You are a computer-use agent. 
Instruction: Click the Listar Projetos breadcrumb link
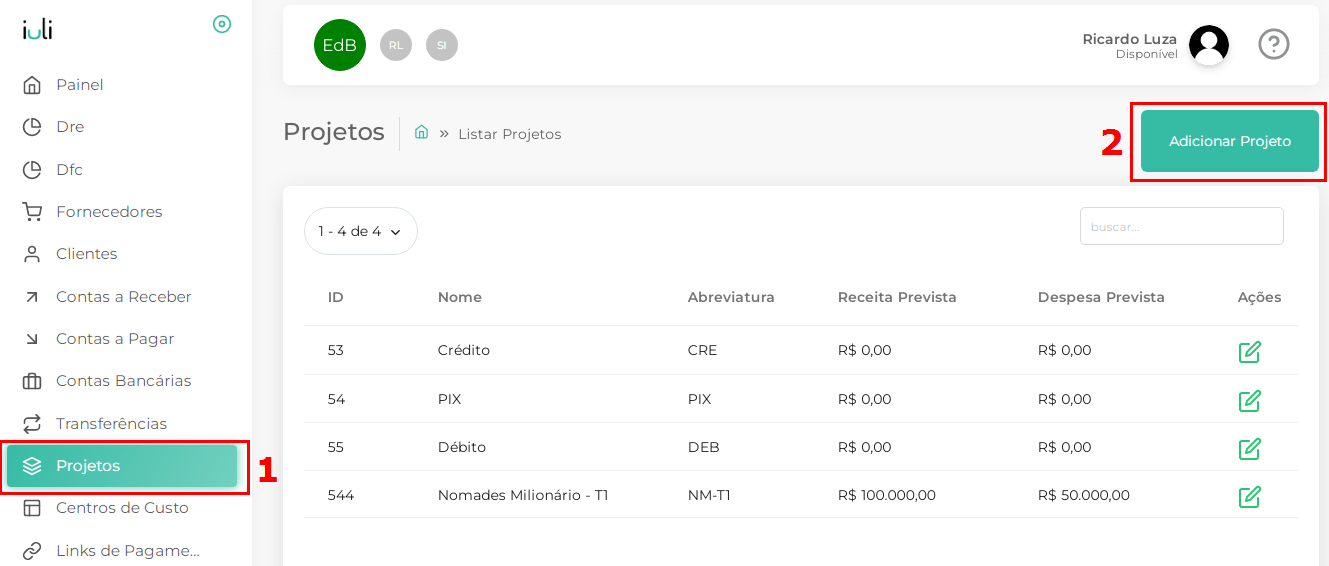coord(509,134)
